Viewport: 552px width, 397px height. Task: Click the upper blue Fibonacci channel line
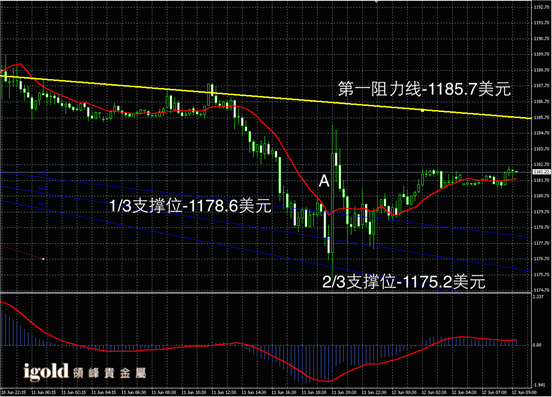pyautogui.click(x=266, y=204)
